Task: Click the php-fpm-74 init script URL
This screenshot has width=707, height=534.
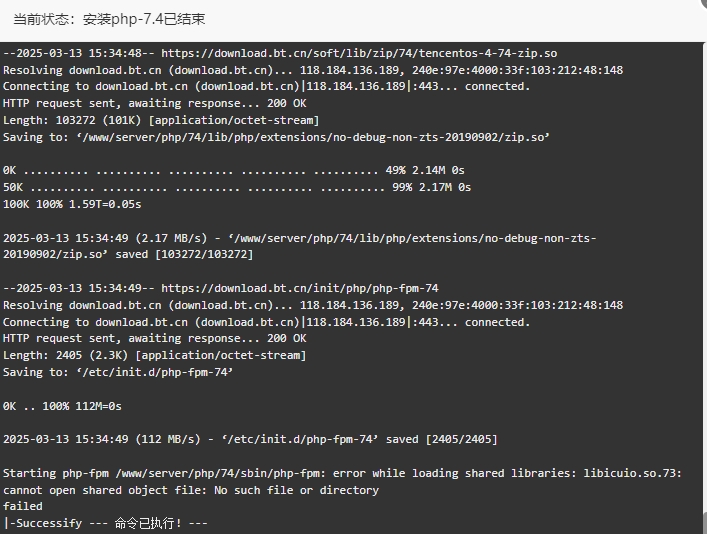Action: [300, 288]
